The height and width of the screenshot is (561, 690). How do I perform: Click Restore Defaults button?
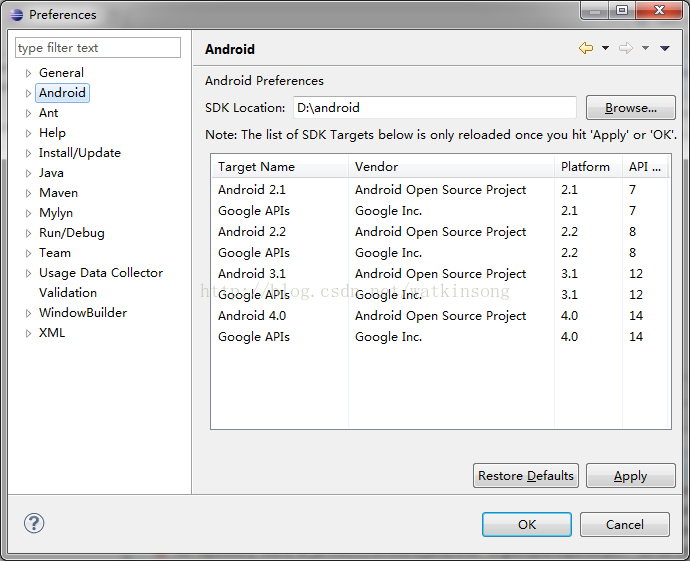pos(526,476)
